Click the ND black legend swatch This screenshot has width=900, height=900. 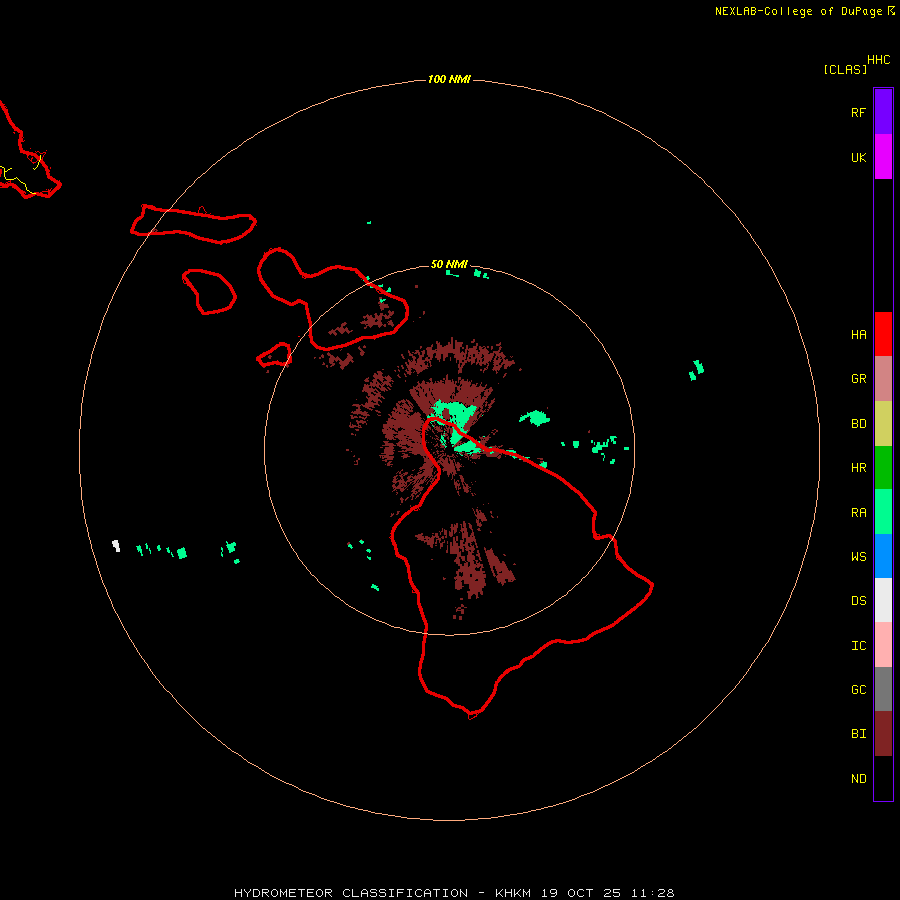pos(883,778)
